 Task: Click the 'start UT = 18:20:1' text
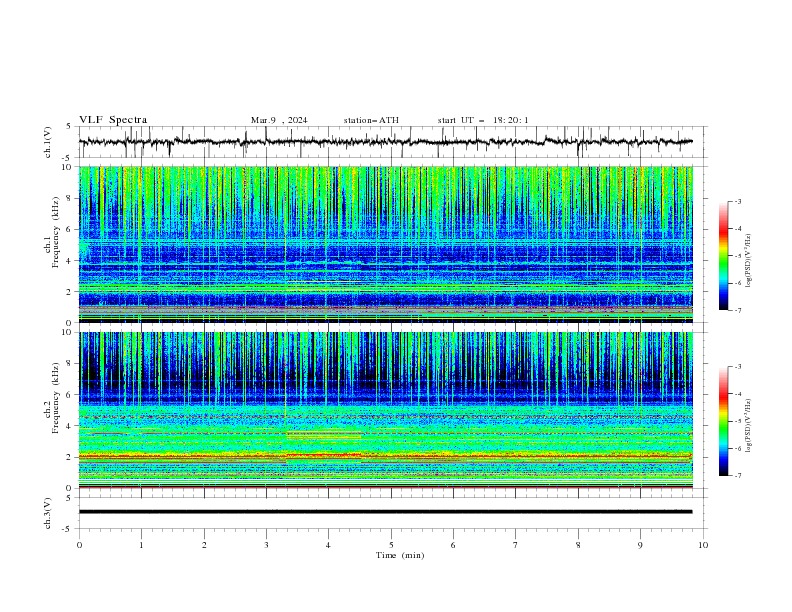483,120
